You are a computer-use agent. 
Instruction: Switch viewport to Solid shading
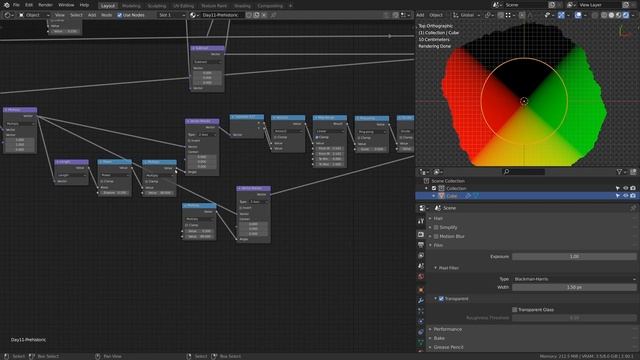611,15
